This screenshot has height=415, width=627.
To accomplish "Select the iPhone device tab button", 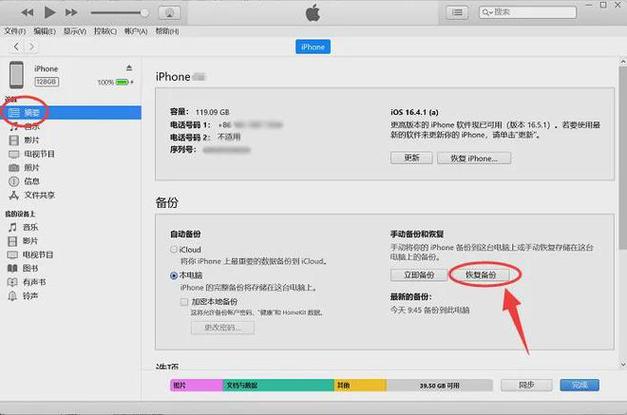I will pos(313,47).
